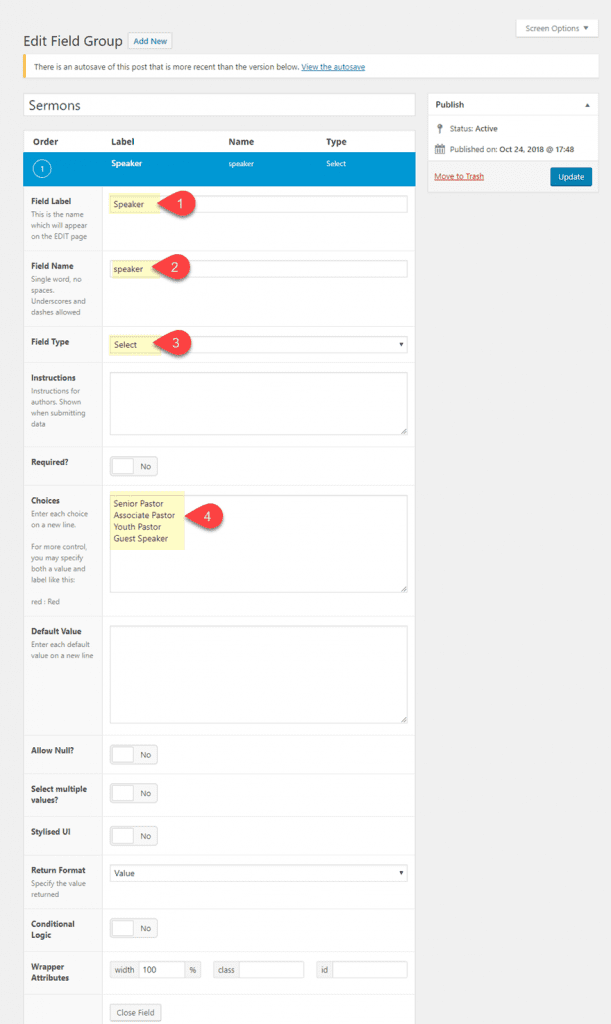Open the Return Format dropdown
Screen dimensions: 611x1024
click(257, 872)
